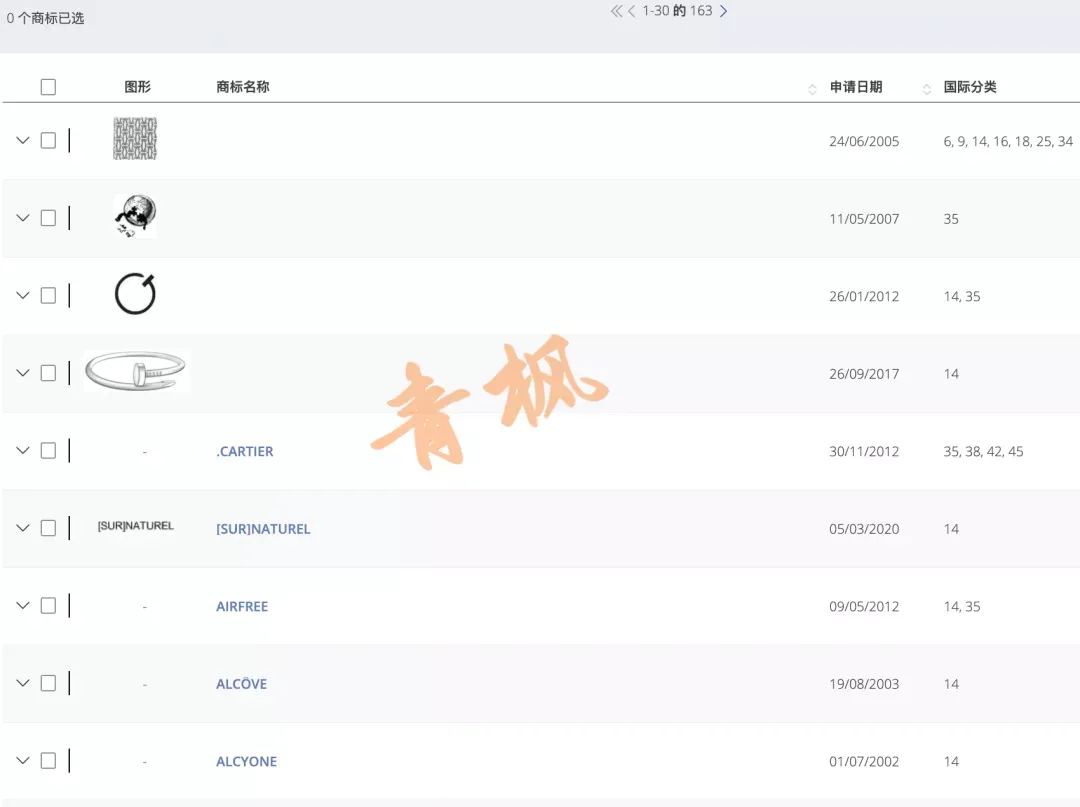
Task: Click the 图形 column header
Action: [137, 87]
